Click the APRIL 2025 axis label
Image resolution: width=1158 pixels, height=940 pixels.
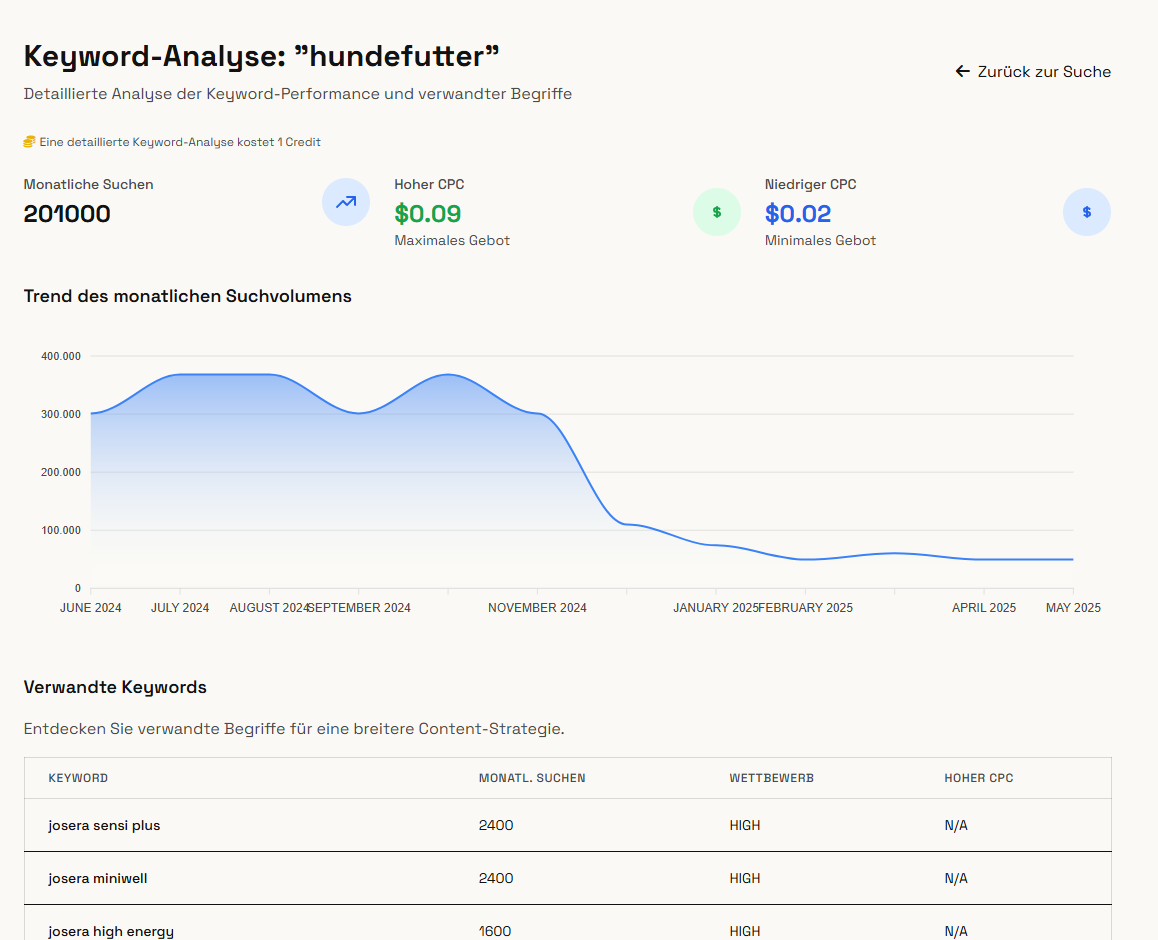[984, 608]
